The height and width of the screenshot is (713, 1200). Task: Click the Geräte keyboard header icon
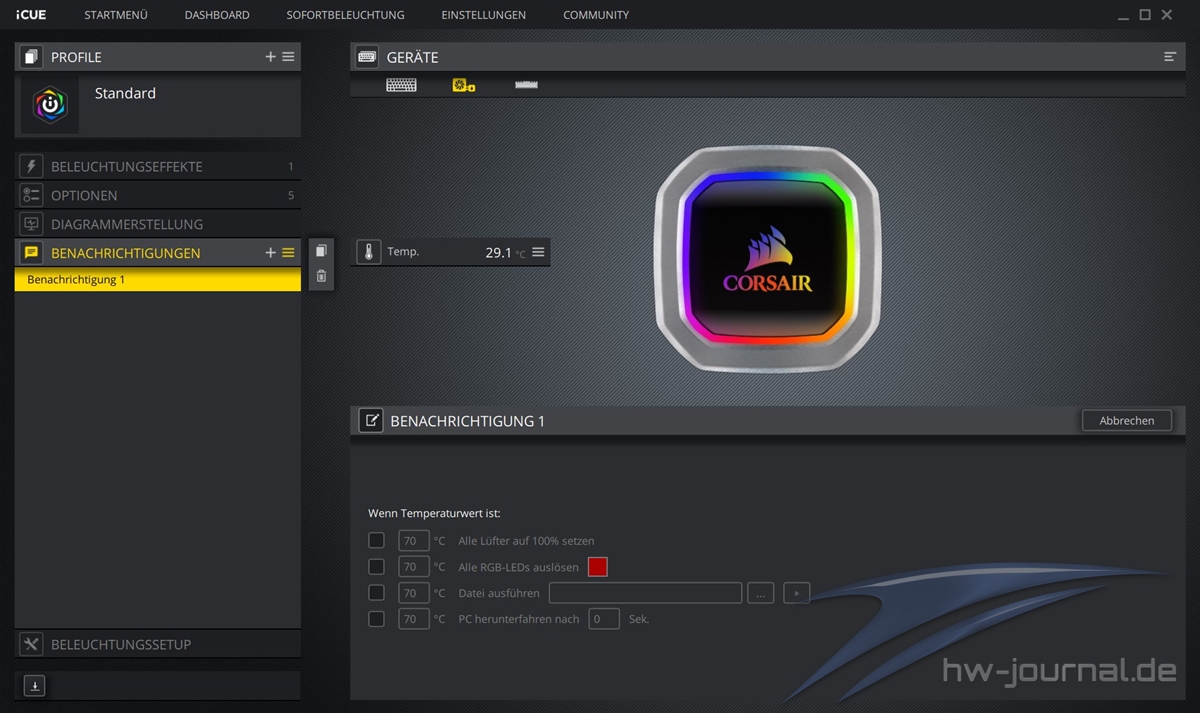[x=367, y=57]
